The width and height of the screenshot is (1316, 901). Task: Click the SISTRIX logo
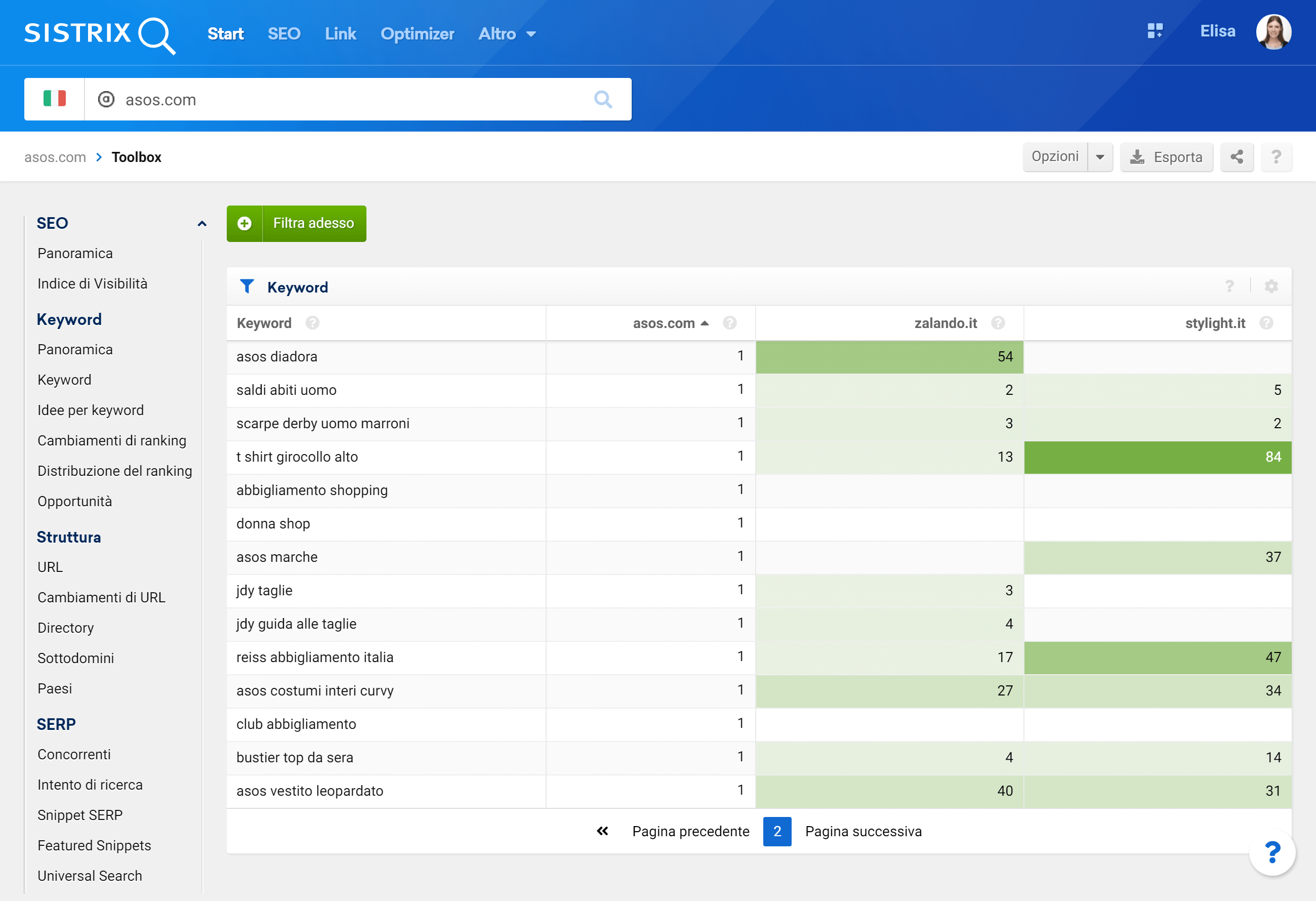(100, 34)
